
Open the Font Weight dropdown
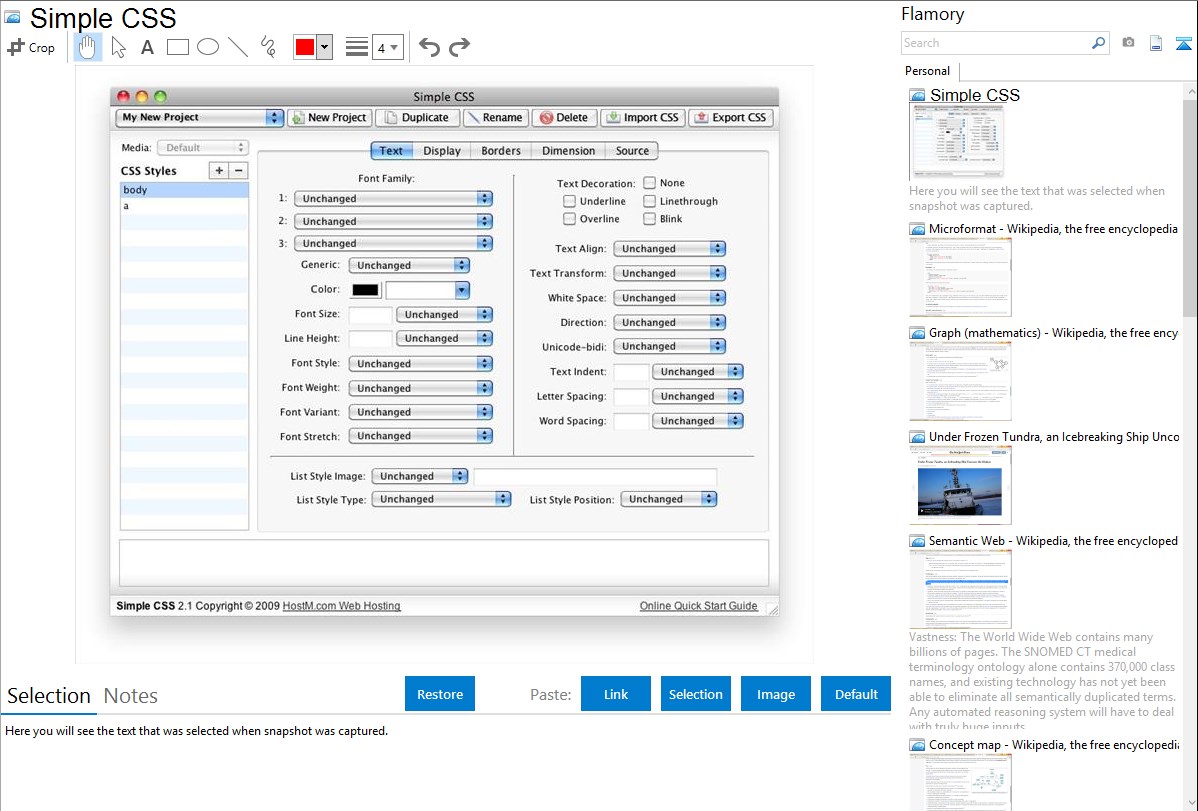(420, 388)
